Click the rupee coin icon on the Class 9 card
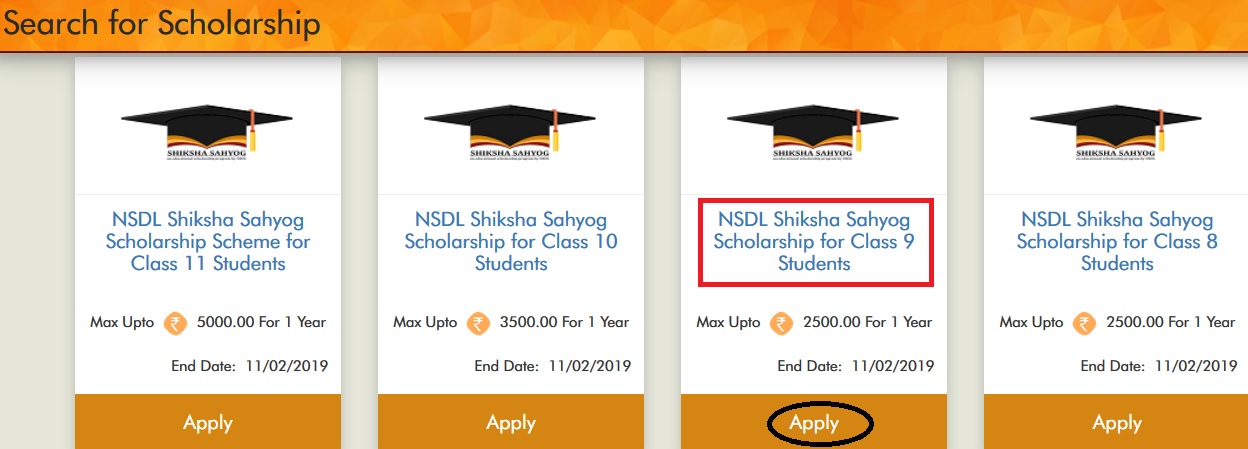1248x449 pixels. (781, 323)
